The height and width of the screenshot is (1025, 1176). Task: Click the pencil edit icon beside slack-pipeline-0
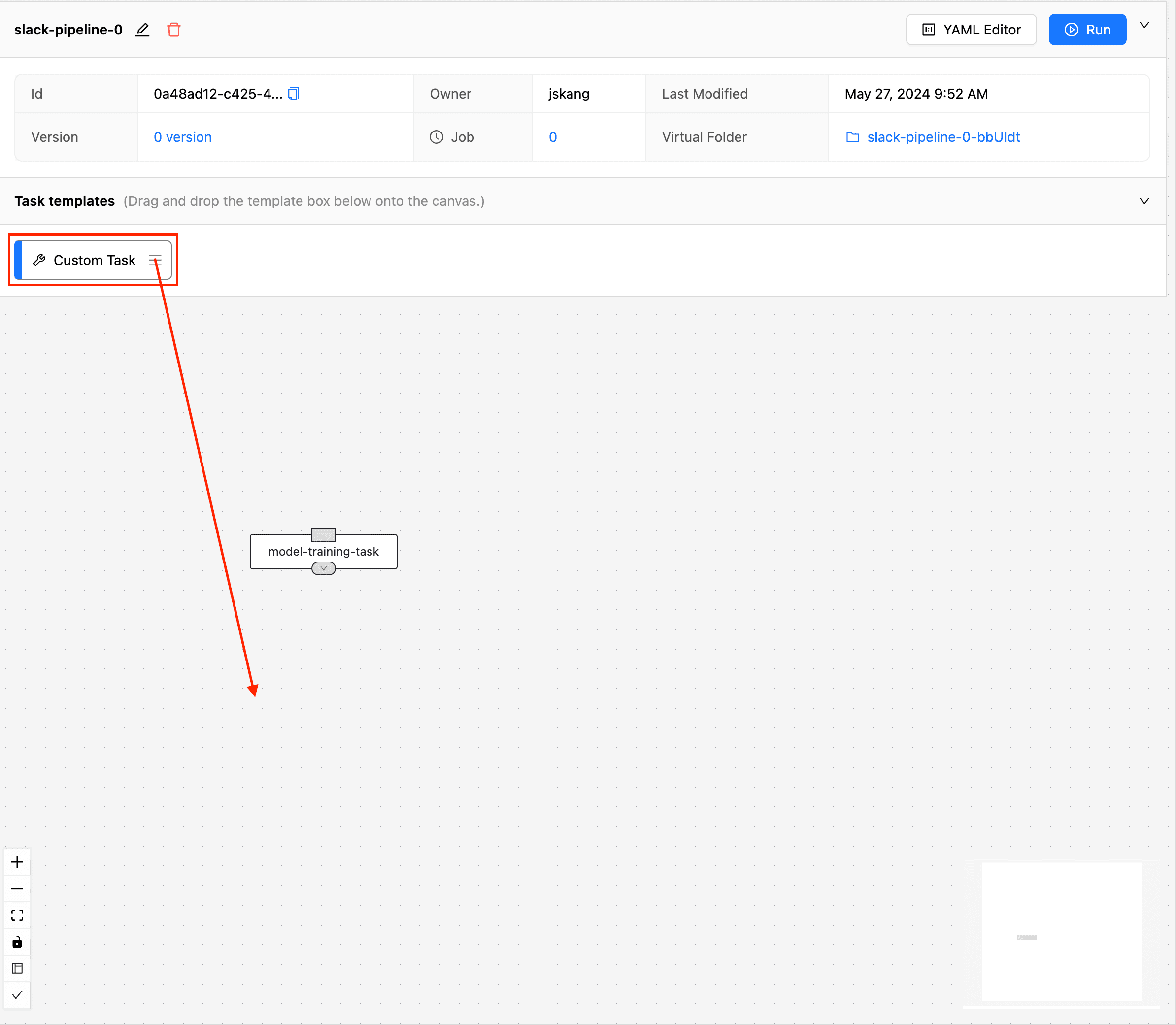(142, 30)
